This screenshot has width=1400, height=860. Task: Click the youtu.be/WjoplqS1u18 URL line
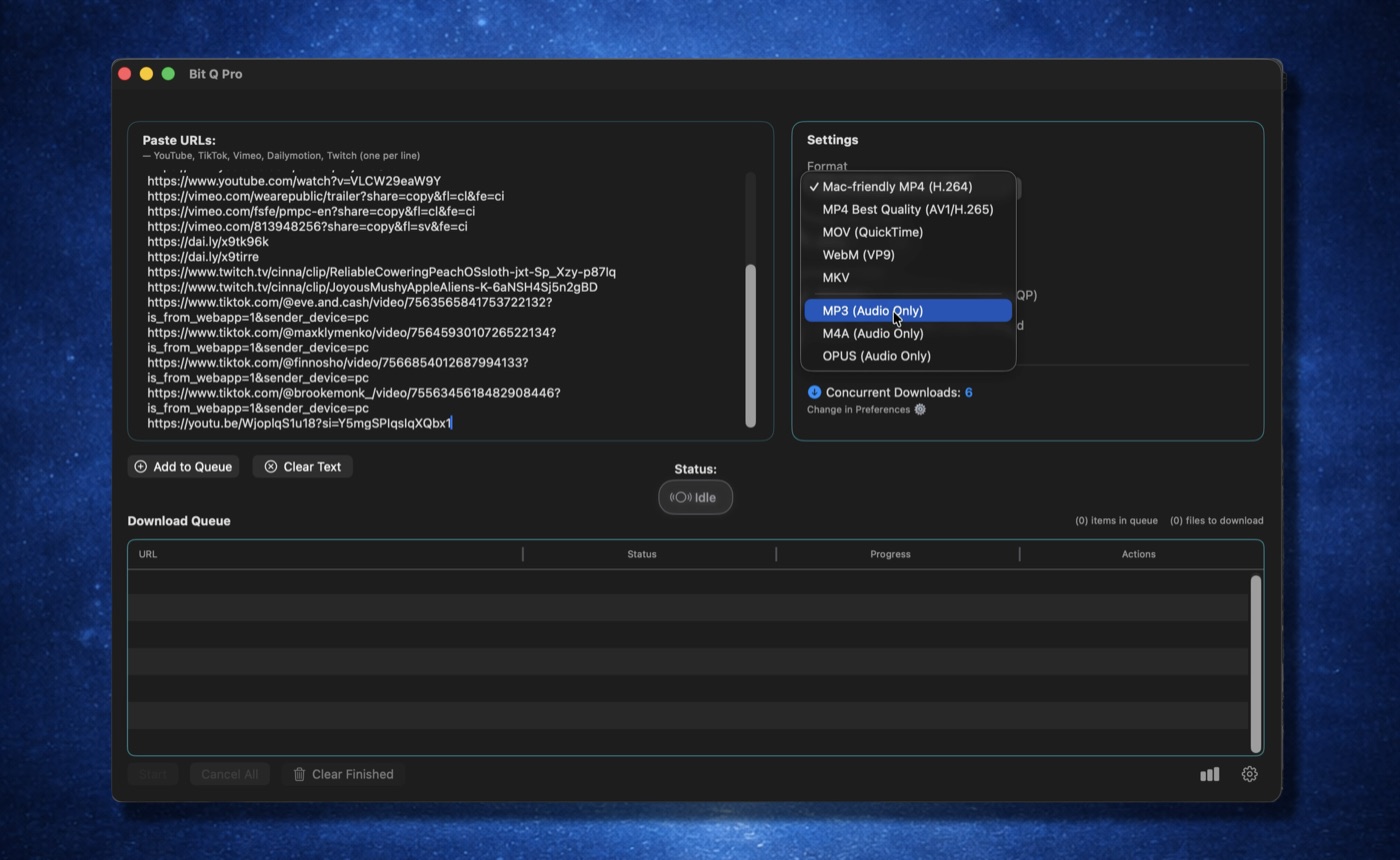299,423
